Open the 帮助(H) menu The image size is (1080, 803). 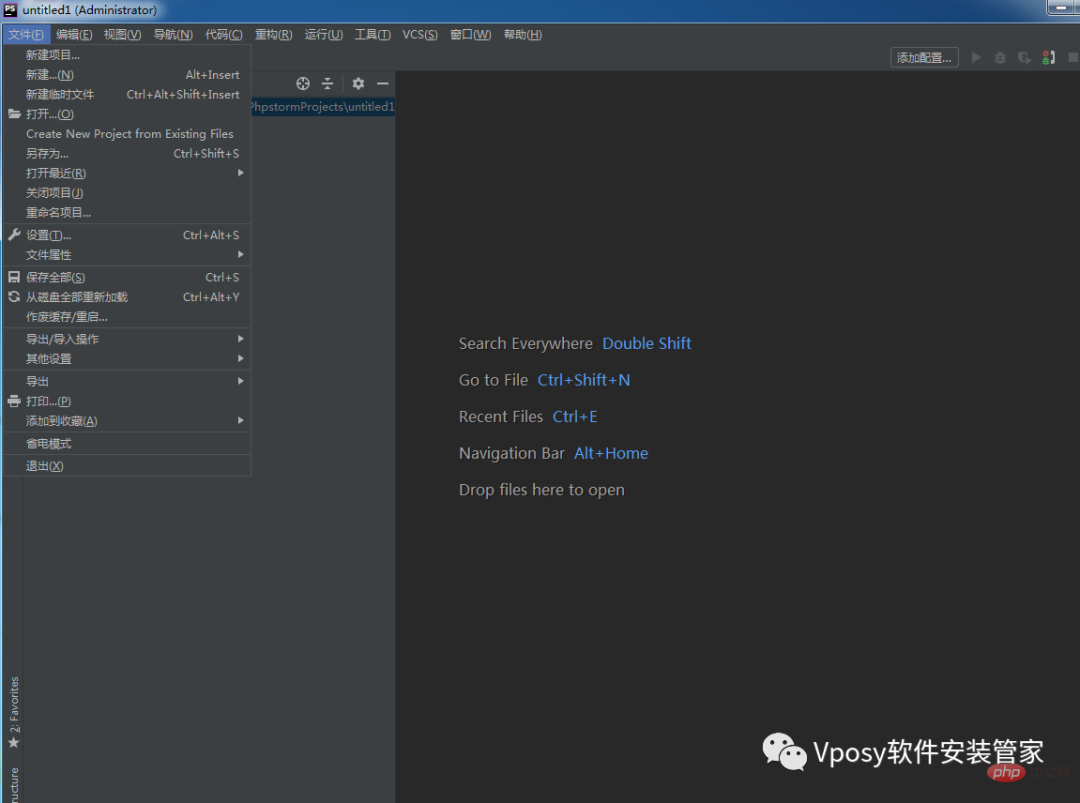[523, 34]
